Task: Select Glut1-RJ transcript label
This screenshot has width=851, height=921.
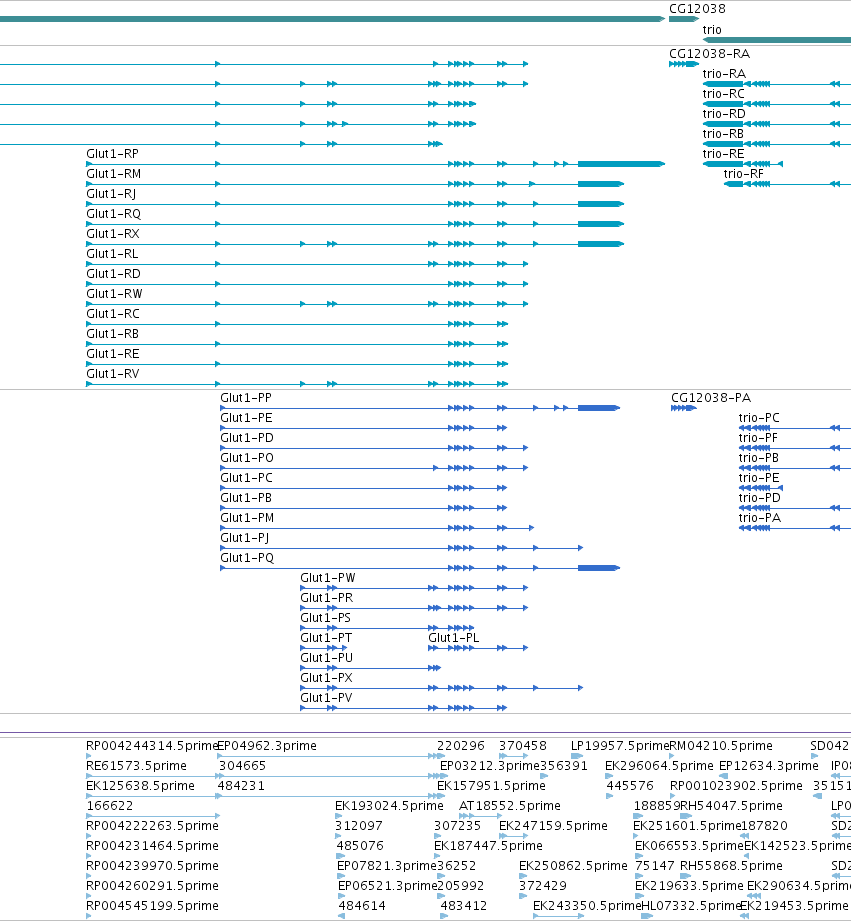Action: coord(111,193)
